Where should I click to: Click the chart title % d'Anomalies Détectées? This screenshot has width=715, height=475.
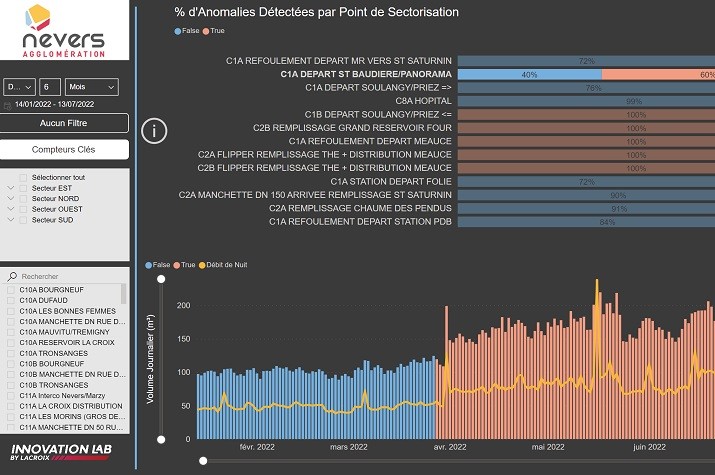[x=316, y=12]
